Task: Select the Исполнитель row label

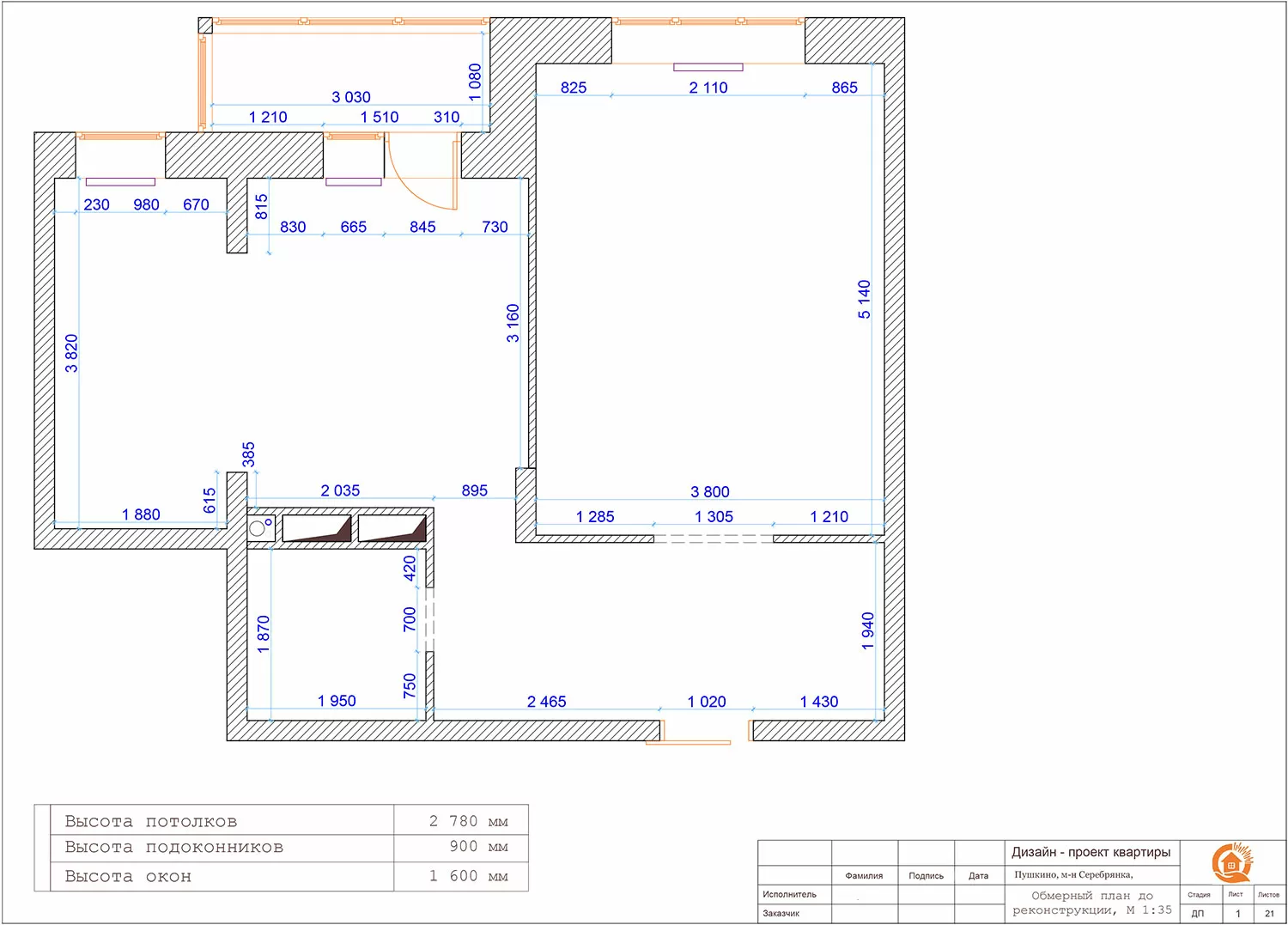Action: click(x=790, y=894)
